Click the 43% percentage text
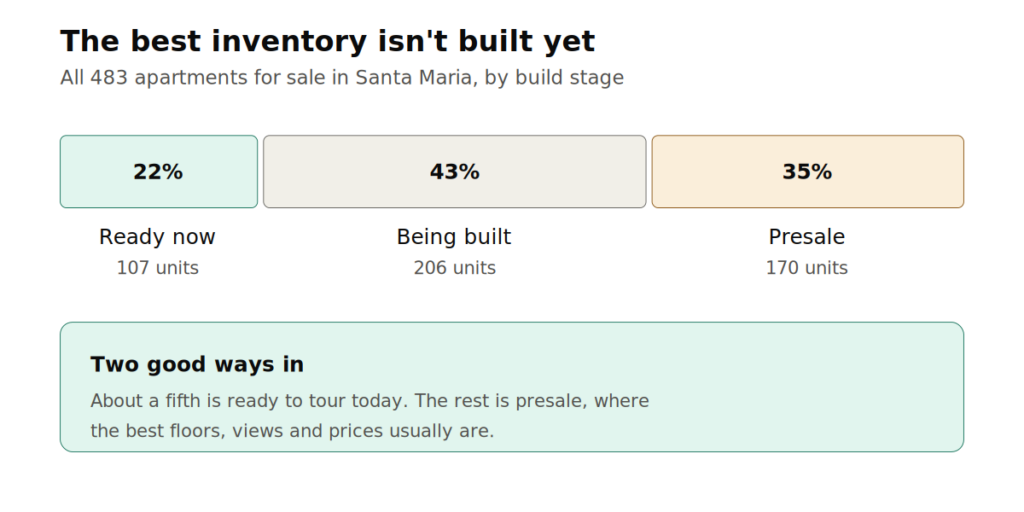 click(455, 172)
